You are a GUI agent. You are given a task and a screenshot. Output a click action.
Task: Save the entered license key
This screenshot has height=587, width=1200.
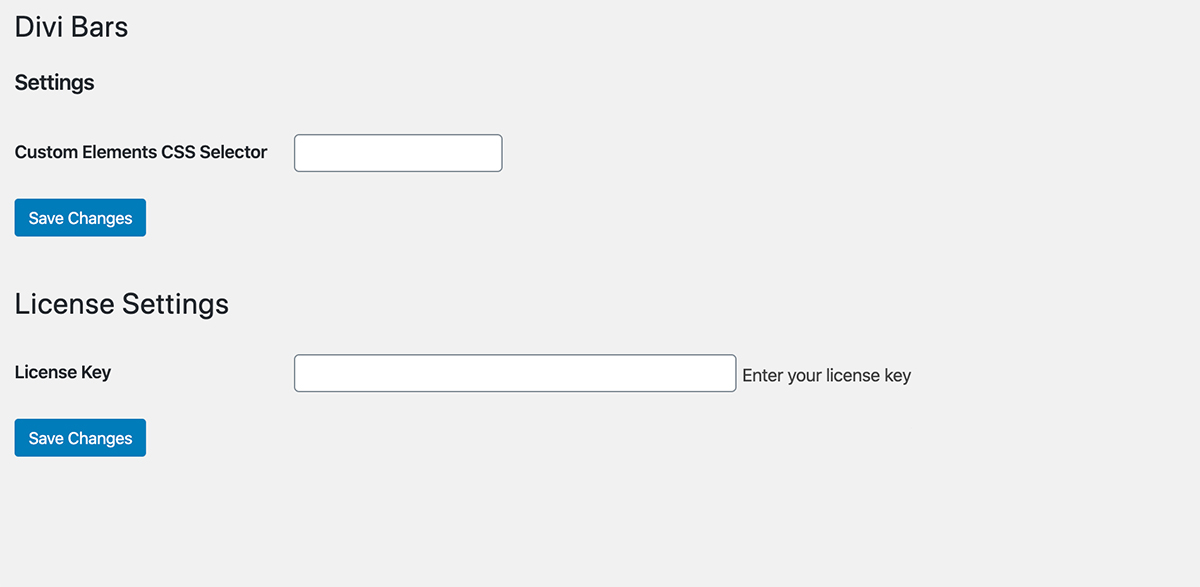click(x=80, y=438)
